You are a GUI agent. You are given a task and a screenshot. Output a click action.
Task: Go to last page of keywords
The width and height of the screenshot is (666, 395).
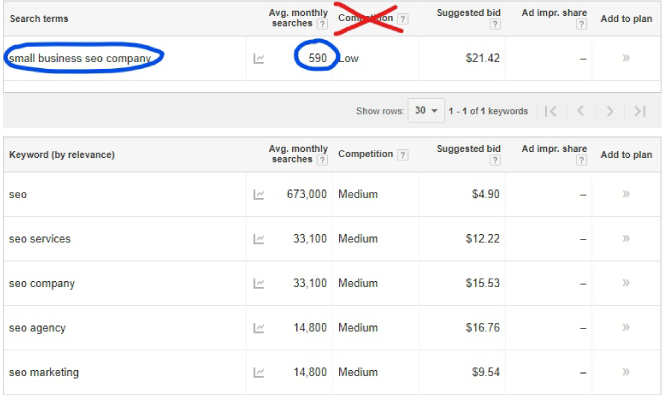640,111
